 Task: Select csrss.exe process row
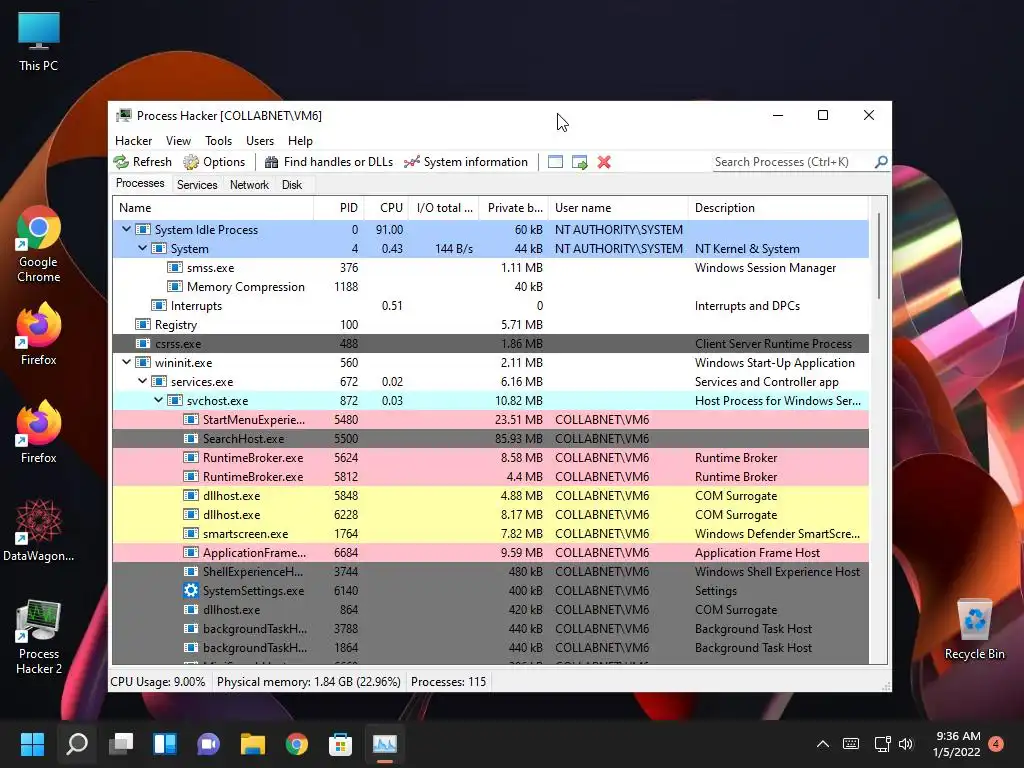pyautogui.click(x=490, y=344)
